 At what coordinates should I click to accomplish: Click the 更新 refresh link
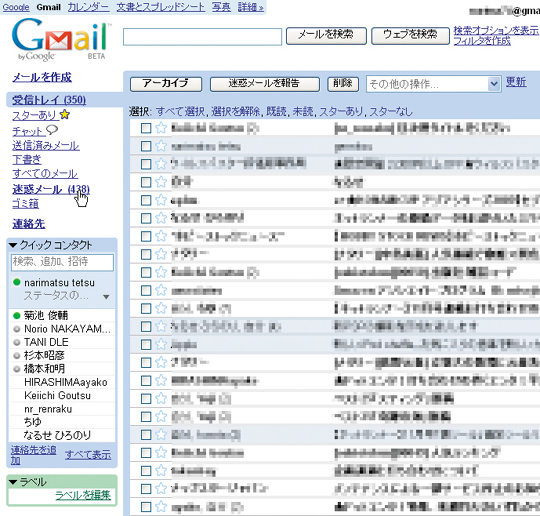pos(516,82)
